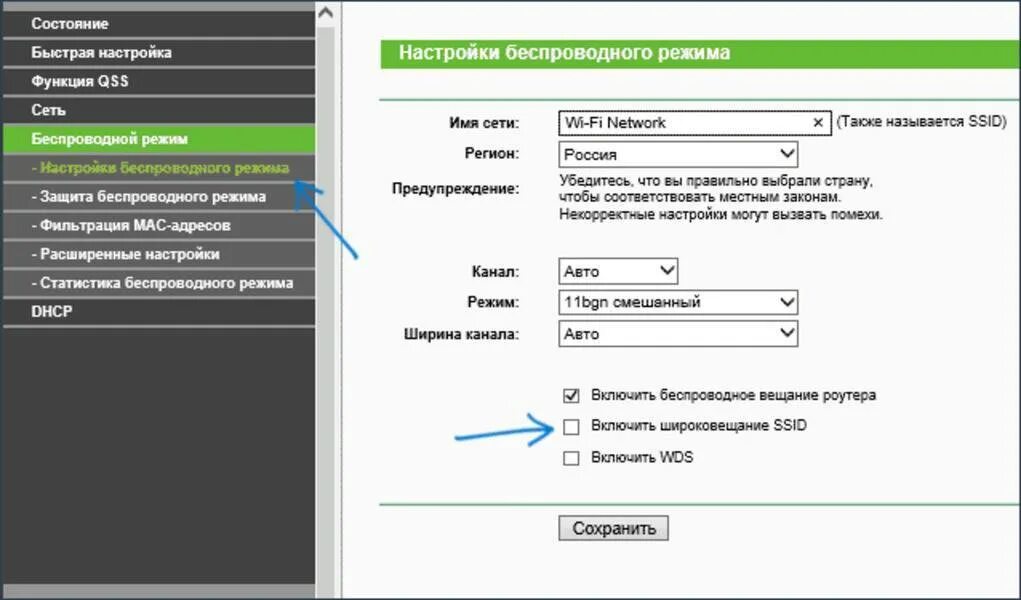1021x600 pixels.
Task: Click the sidebar horizontal scrollbar at the bottom
Action: (159, 591)
